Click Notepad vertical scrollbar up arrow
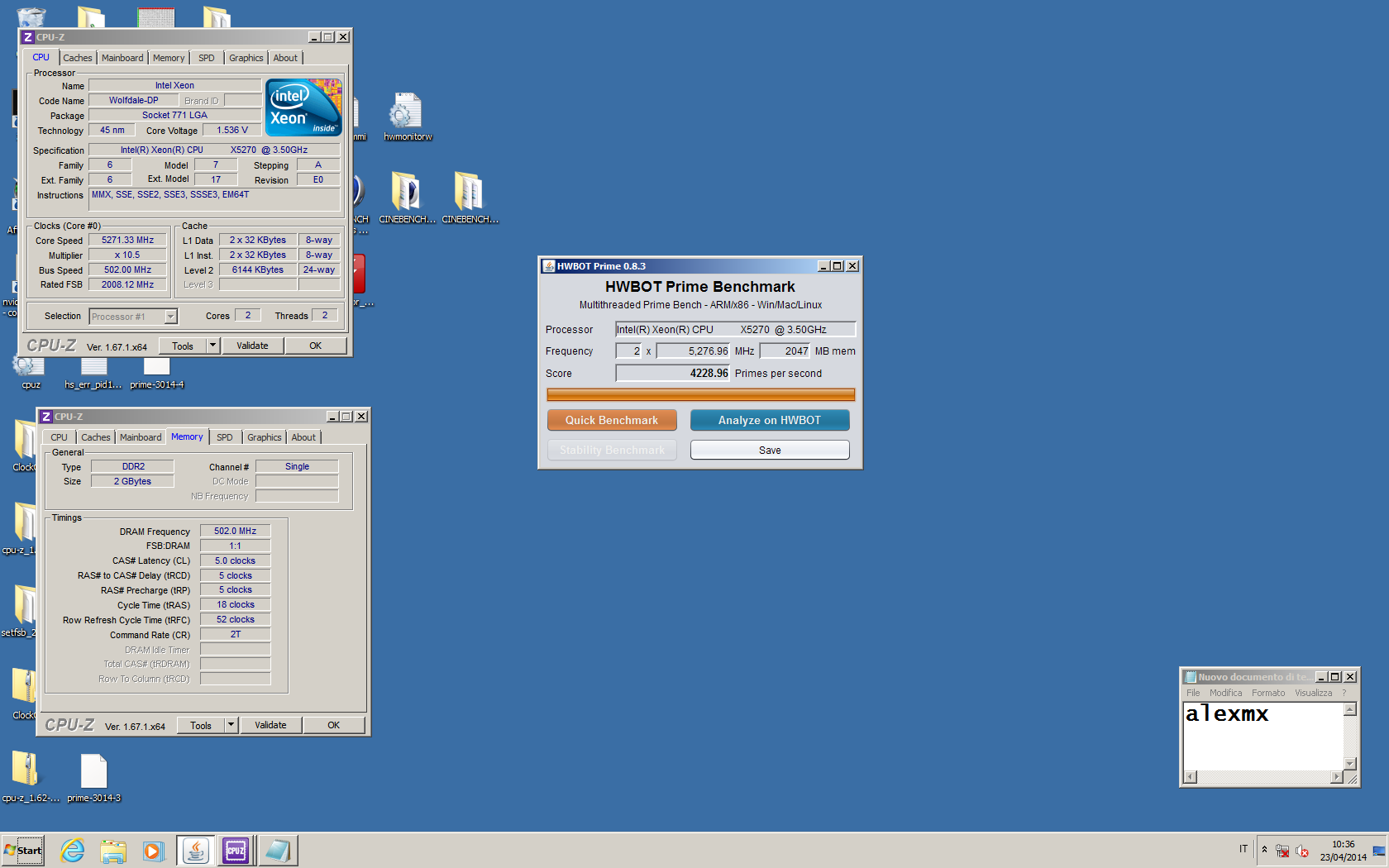The height and width of the screenshot is (868, 1389). pyautogui.click(x=1350, y=709)
